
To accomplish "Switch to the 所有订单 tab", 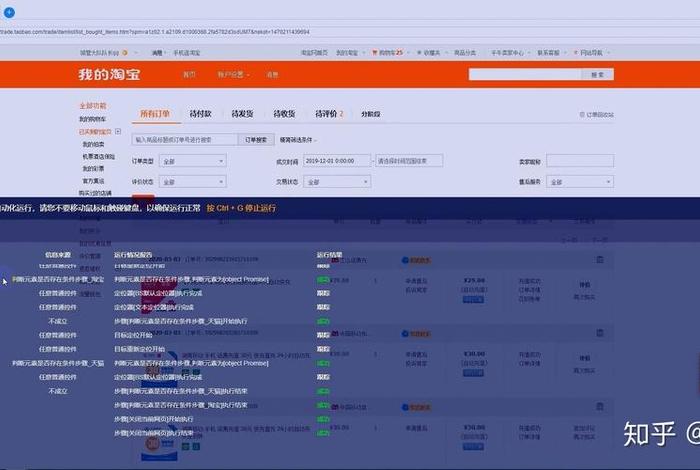I will (x=155, y=114).
